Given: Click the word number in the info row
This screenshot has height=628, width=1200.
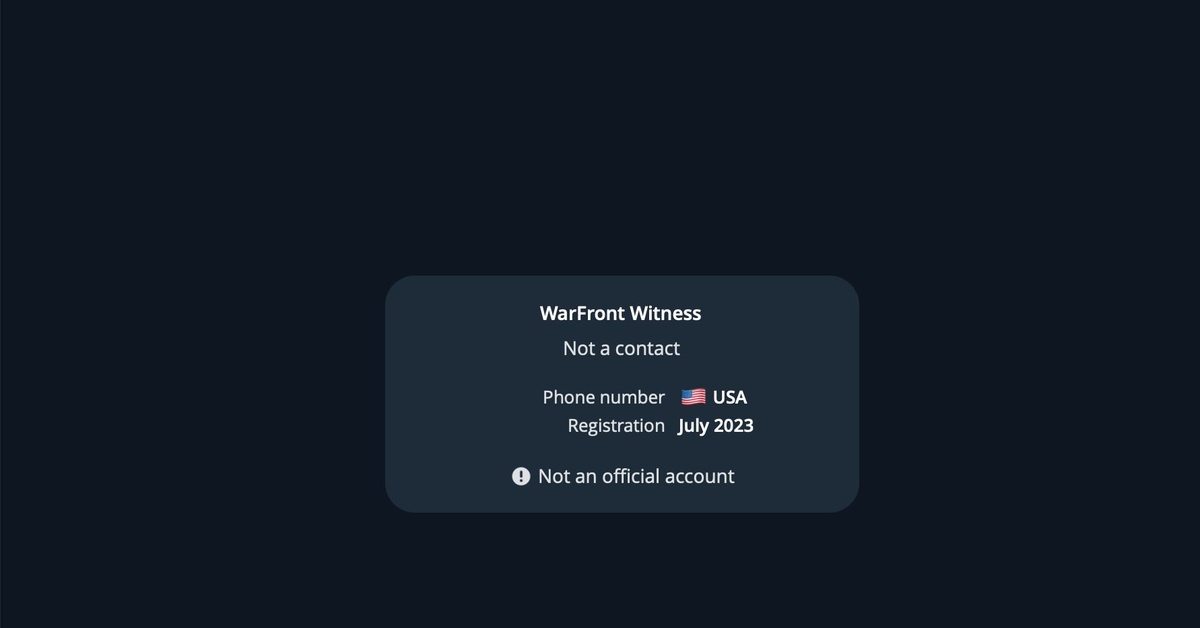Looking at the screenshot, I should (x=633, y=397).
